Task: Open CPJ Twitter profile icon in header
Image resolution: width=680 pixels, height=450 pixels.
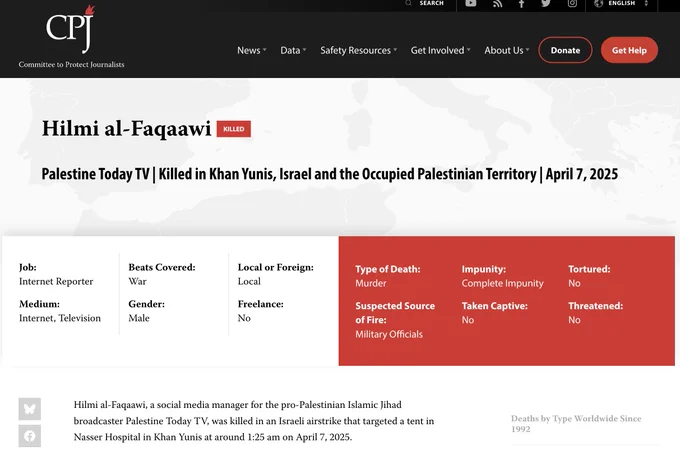Action: (x=546, y=3)
